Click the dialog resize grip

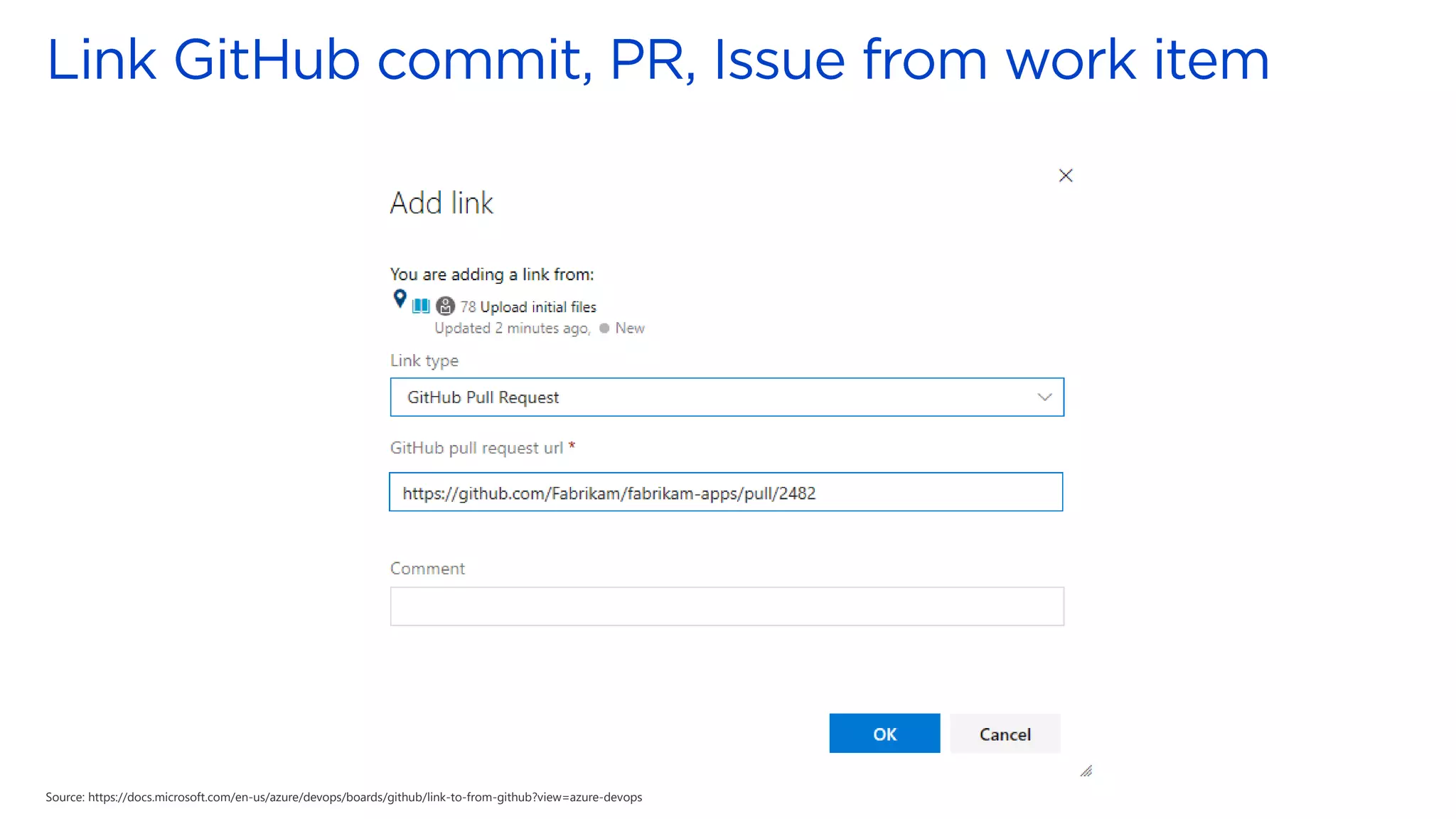1086,771
